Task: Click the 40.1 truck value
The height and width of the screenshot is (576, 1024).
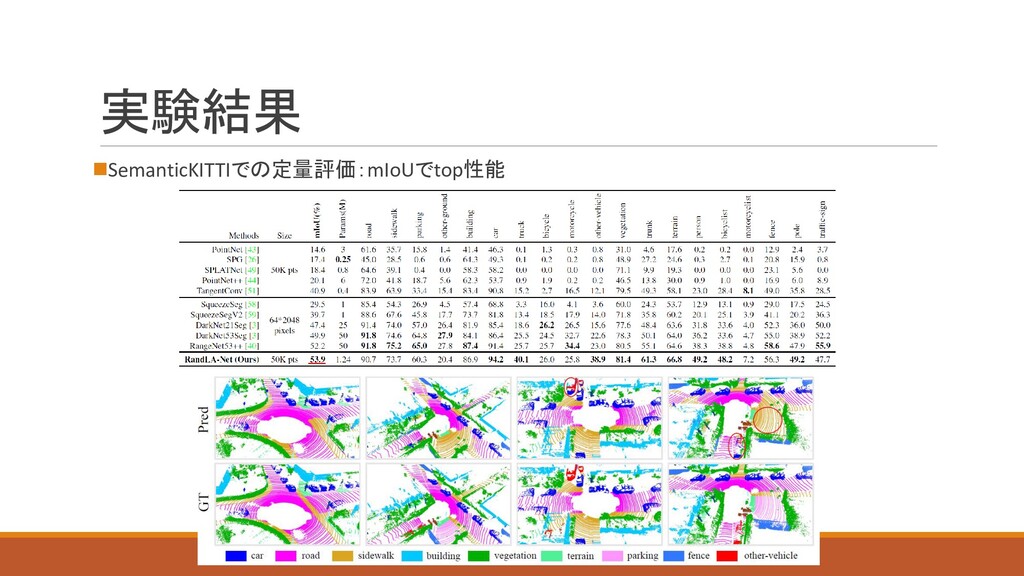Action: coord(521,359)
